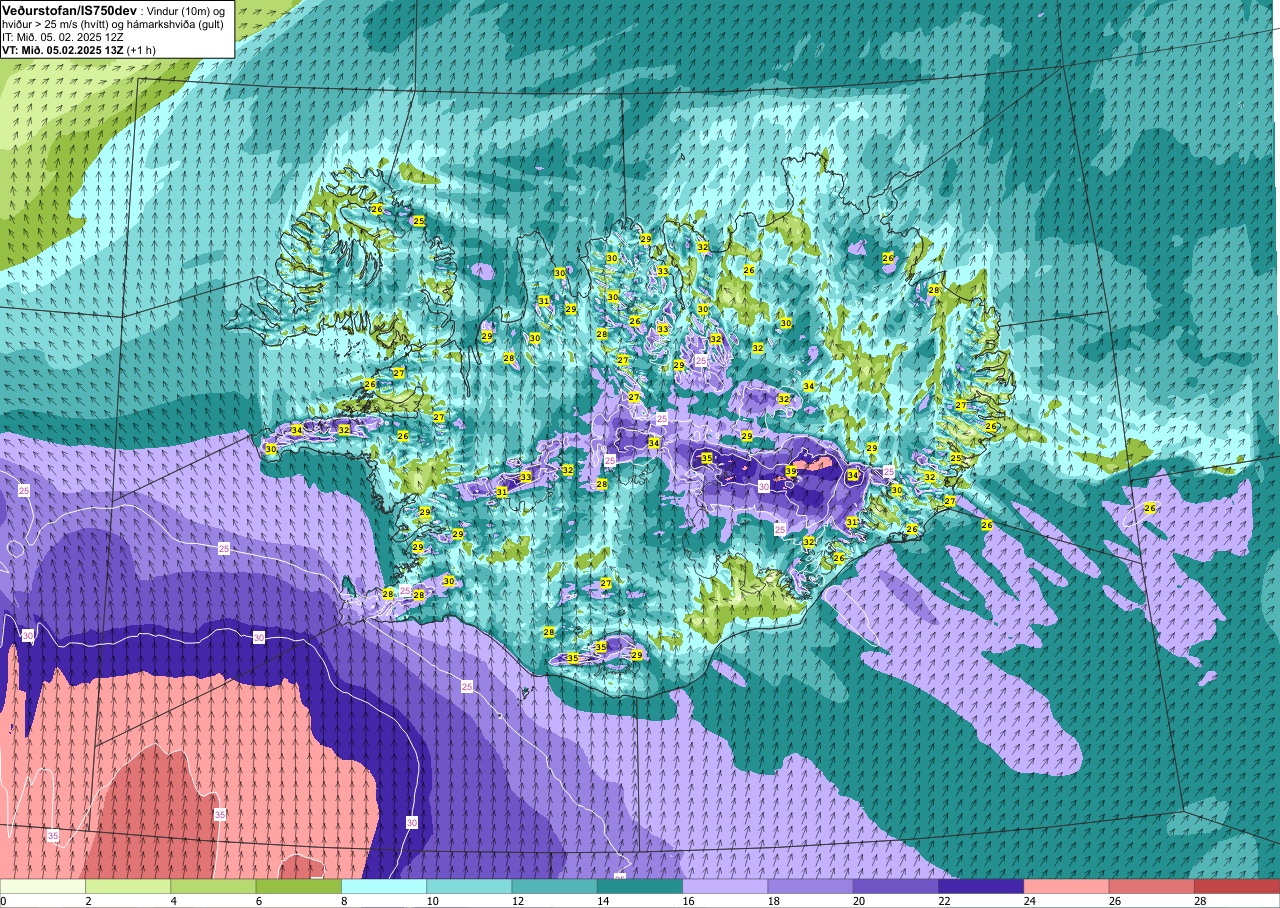Click the Veðurstofan/IS750dev title text
The height and width of the screenshot is (908, 1280).
click(x=69, y=10)
